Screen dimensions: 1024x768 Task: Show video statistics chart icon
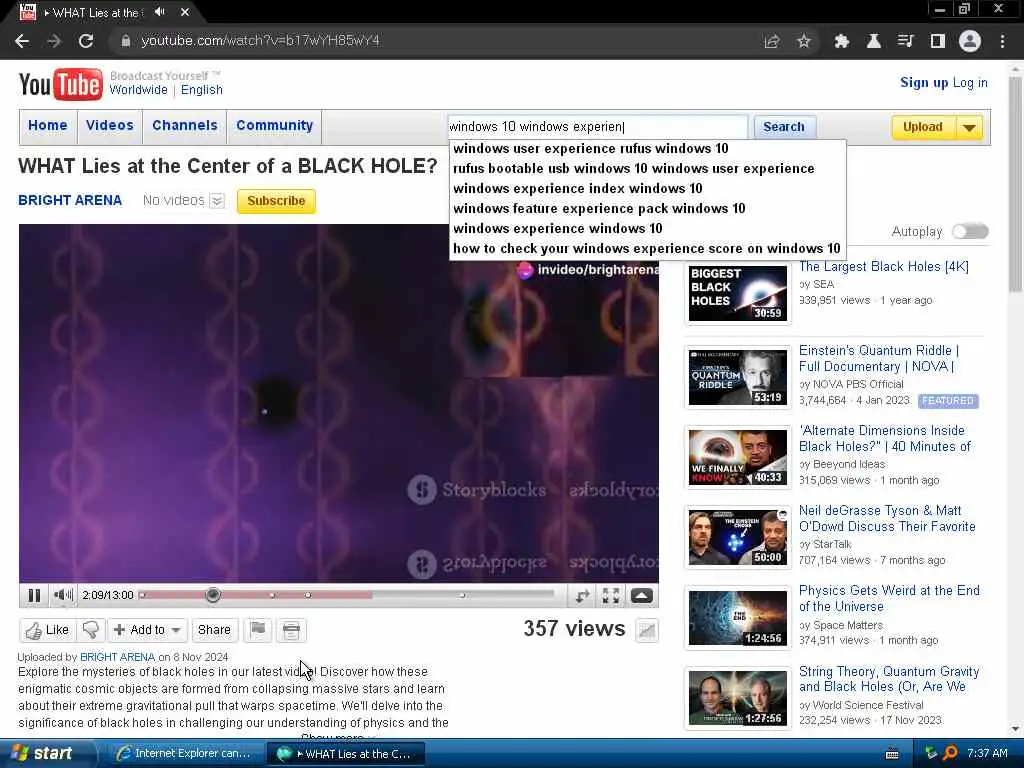[x=647, y=630]
